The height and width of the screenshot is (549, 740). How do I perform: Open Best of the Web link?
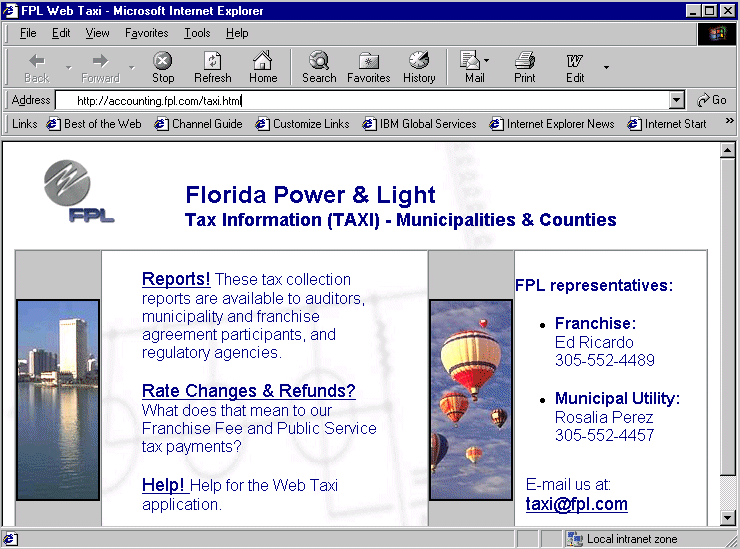point(94,124)
